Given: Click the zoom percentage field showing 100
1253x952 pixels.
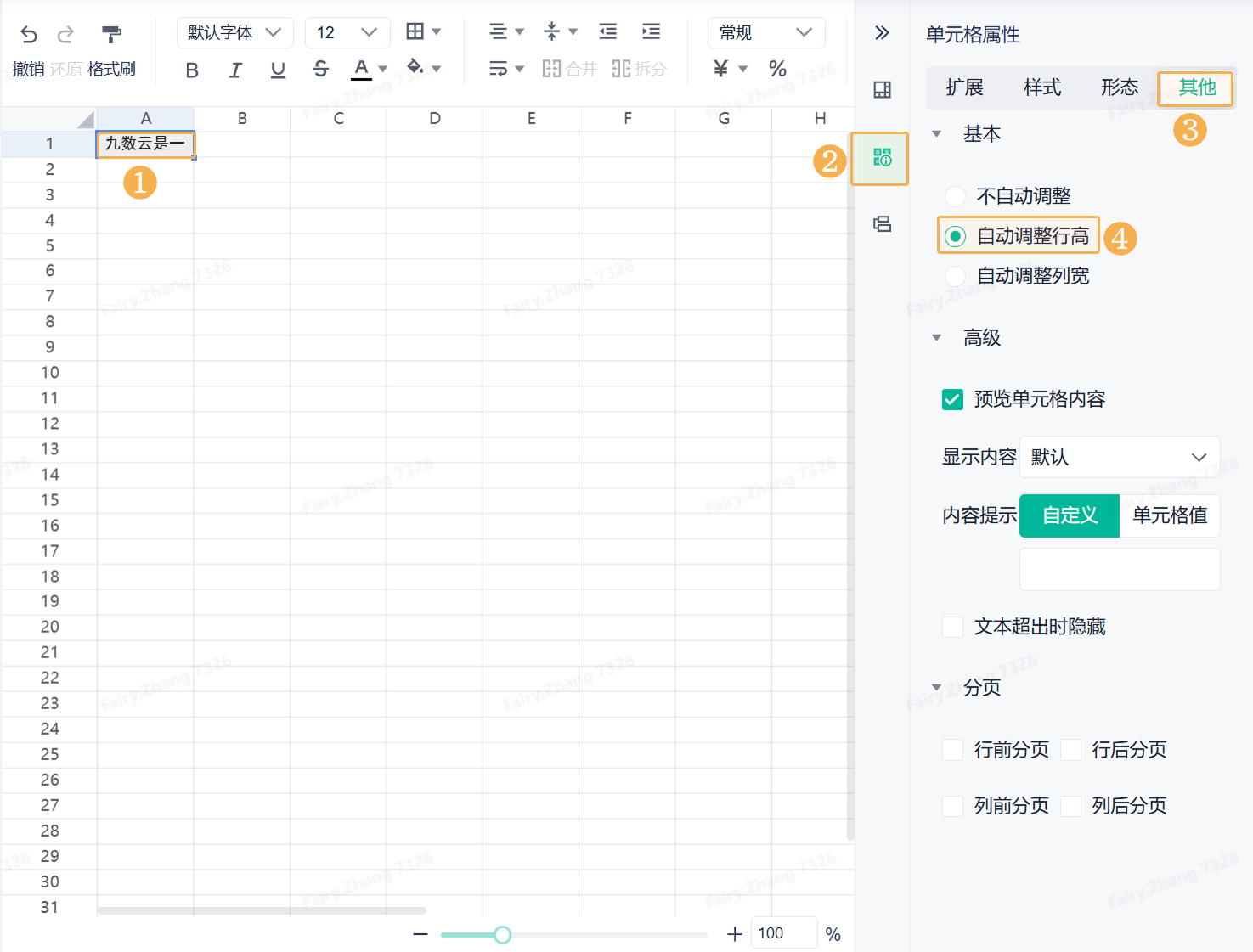Looking at the screenshot, I should click(x=783, y=933).
